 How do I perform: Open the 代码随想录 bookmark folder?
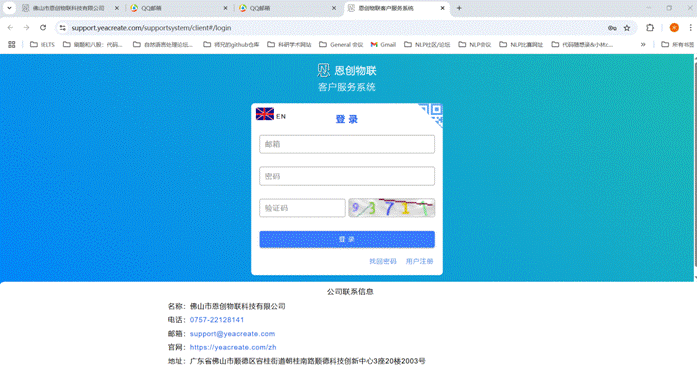pyautogui.click(x=582, y=44)
